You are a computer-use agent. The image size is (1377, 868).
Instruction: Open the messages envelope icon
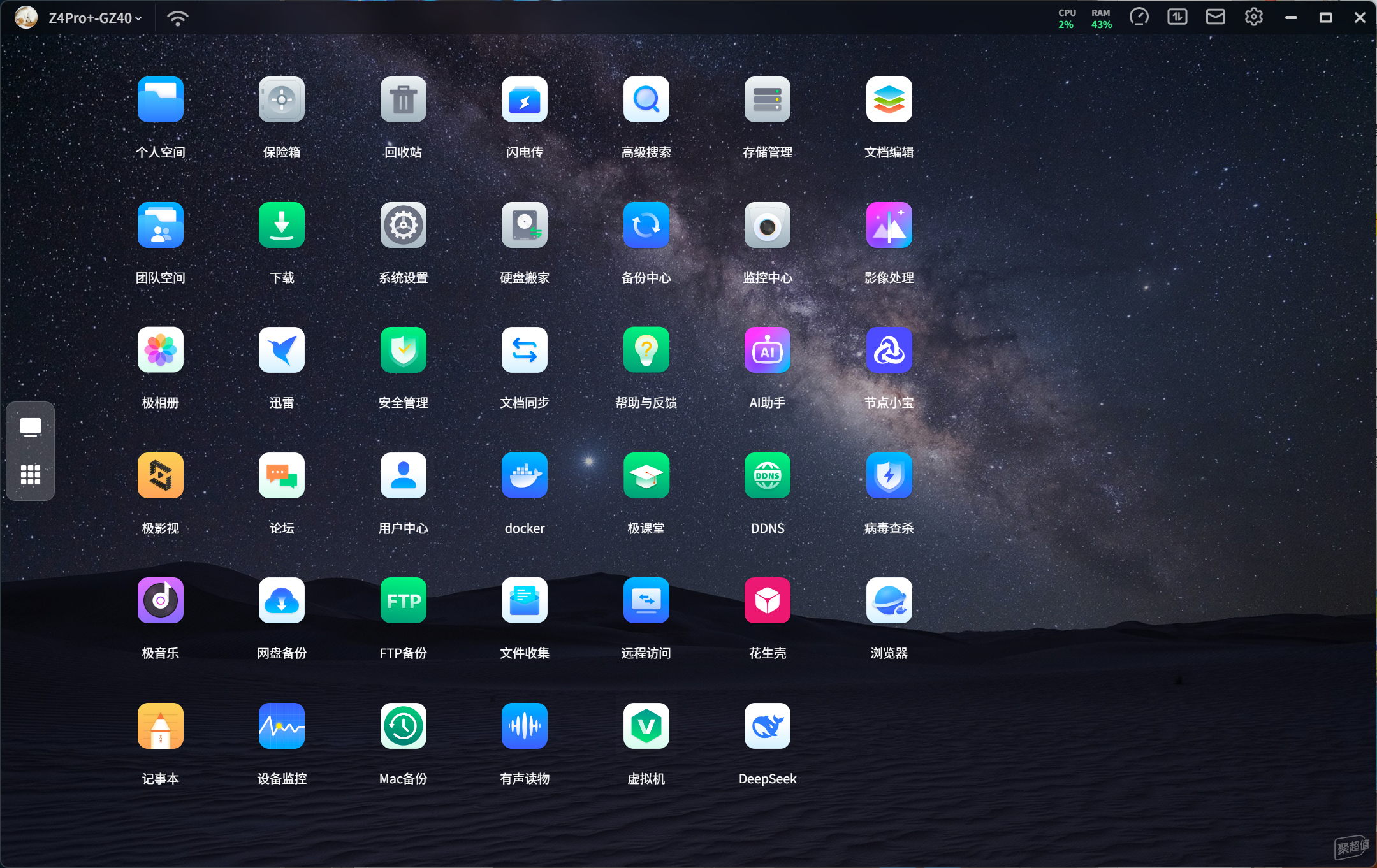coord(1215,17)
